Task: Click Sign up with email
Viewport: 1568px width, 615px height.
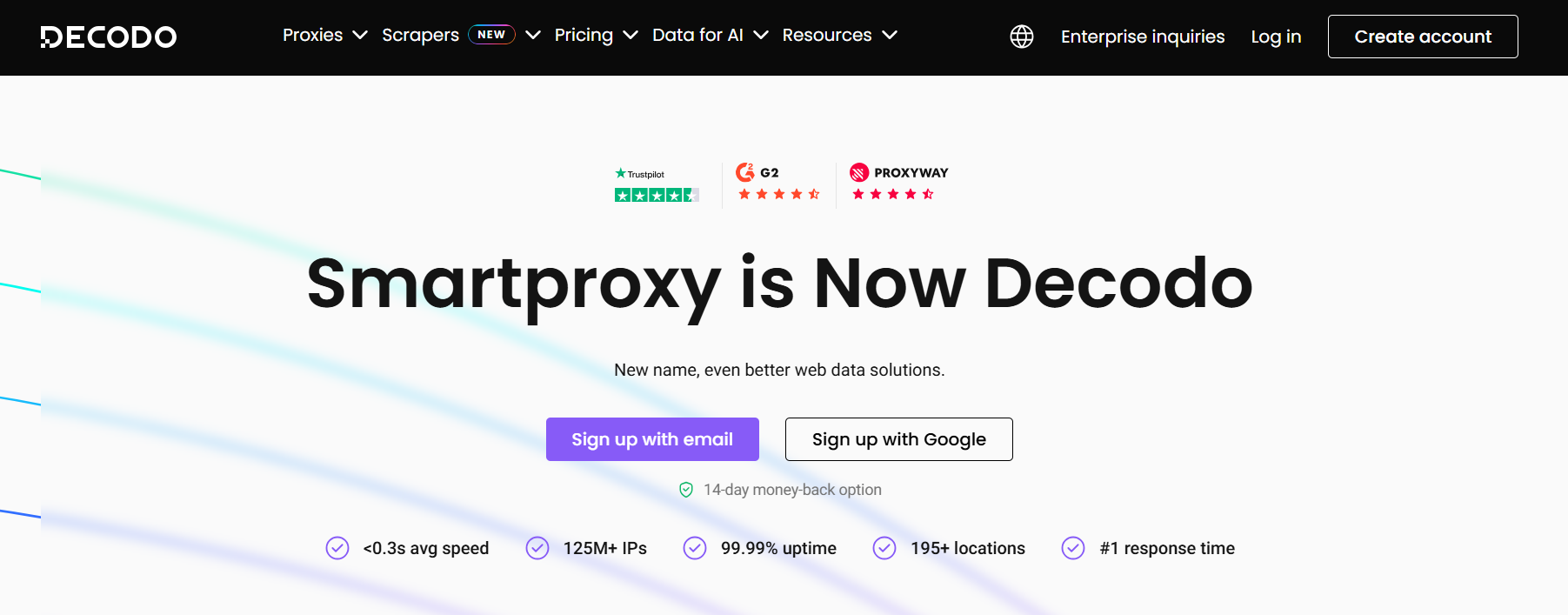Action: click(652, 439)
